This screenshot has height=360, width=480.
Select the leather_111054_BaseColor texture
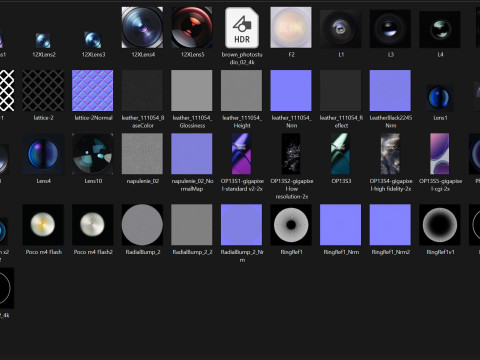pyautogui.click(x=142, y=90)
